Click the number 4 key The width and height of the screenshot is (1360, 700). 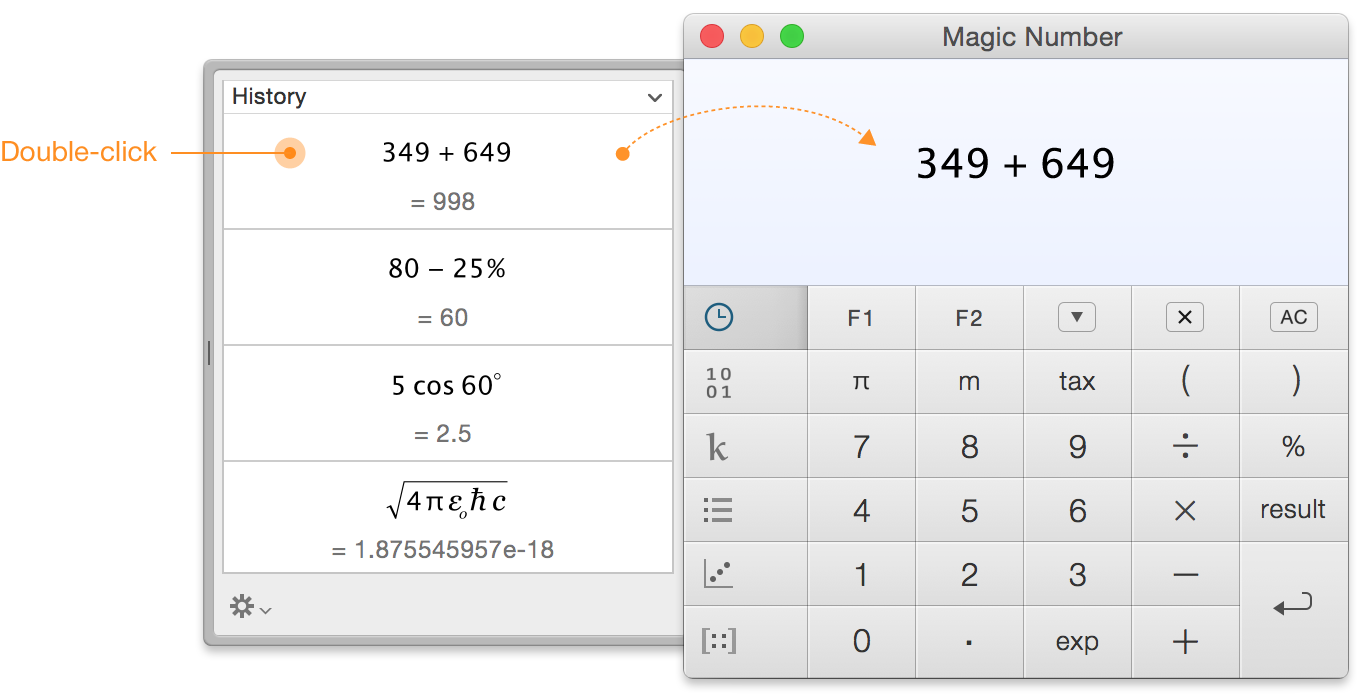point(861,510)
